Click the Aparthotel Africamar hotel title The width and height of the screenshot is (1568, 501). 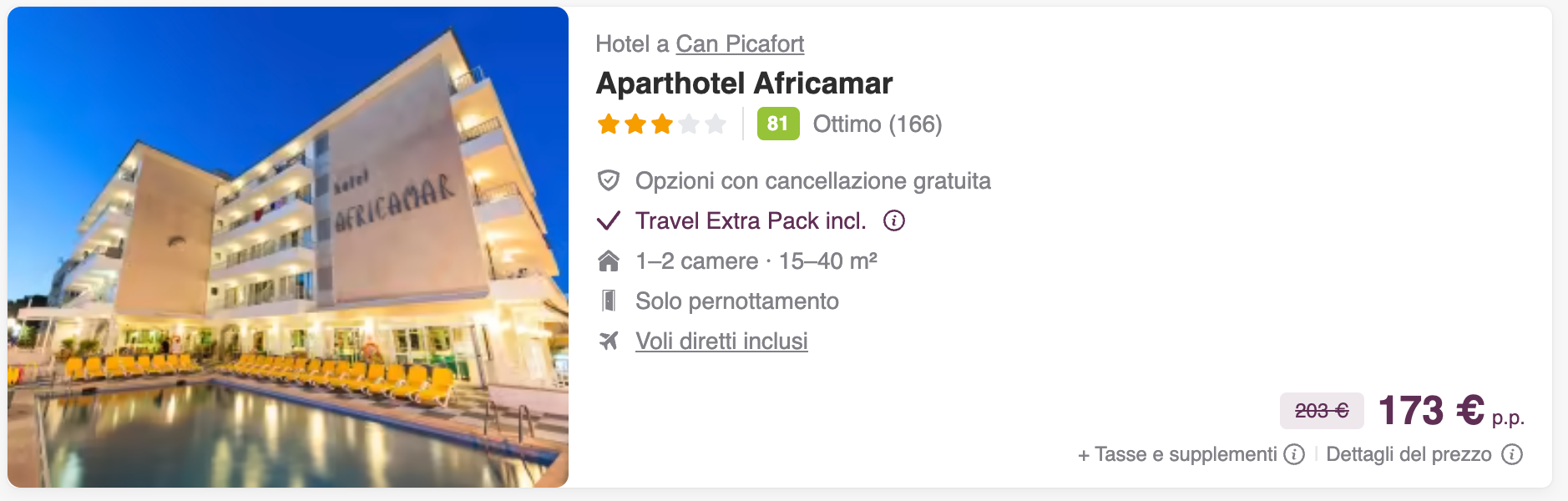pos(743,83)
